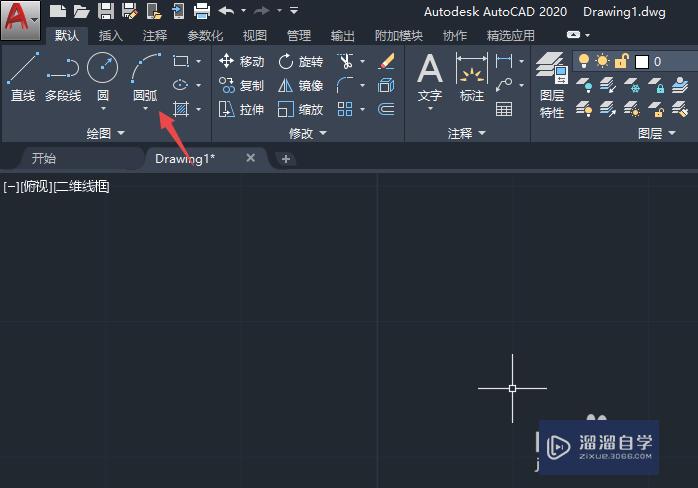Expand the 图层 panel dropdown
Image resolution: width=698 pixels, height=488 pixels.
(x=657, y=133)
